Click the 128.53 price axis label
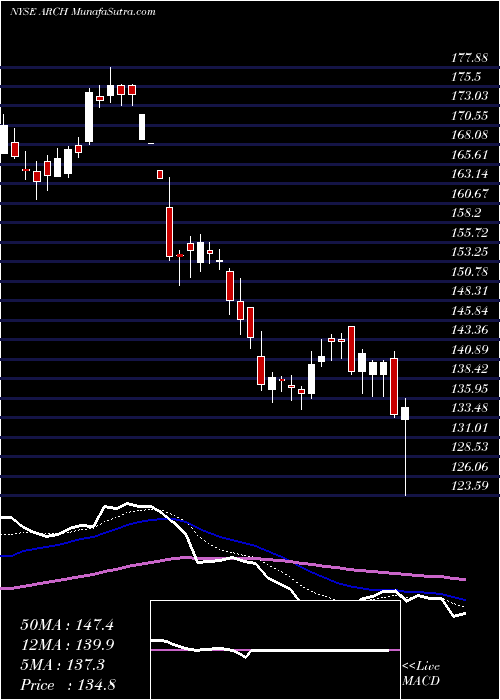The width and height of the screenshot is (500, 700). point(471,446)
